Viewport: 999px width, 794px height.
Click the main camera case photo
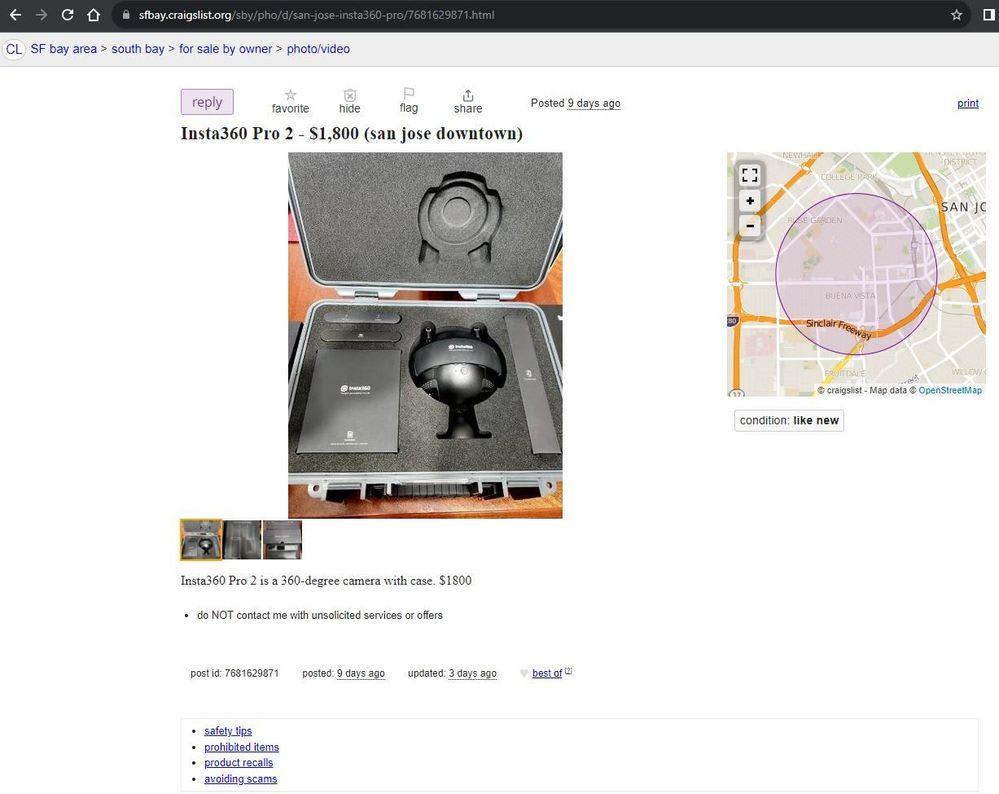425,335
